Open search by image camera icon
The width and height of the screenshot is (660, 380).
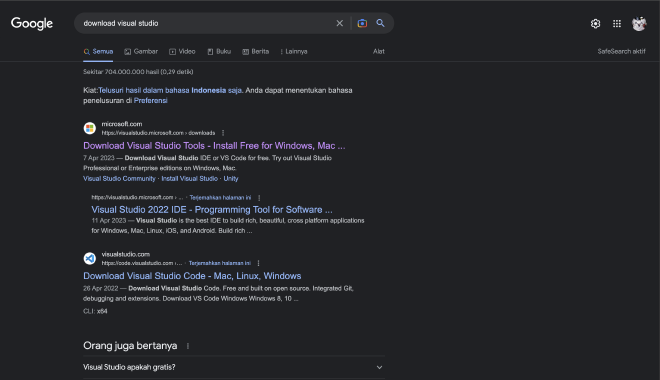pos(362,23)
